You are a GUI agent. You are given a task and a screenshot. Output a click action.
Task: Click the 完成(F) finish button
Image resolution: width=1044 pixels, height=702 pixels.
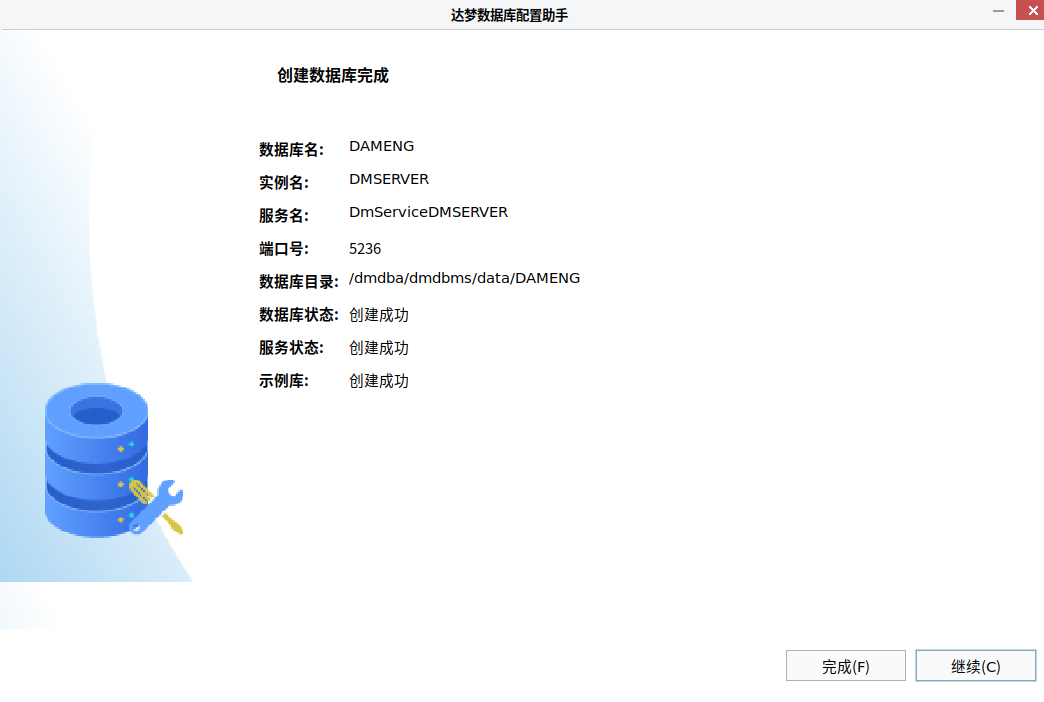pos(846,665)
